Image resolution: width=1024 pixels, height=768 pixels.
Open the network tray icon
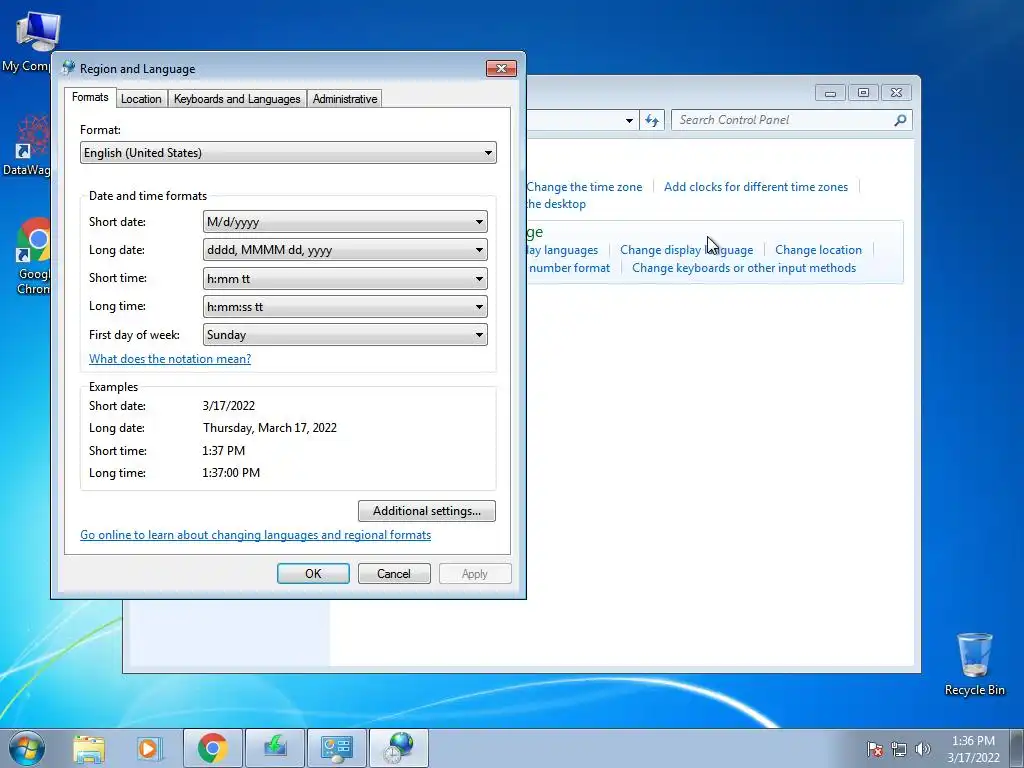click(x=899, y=749)
